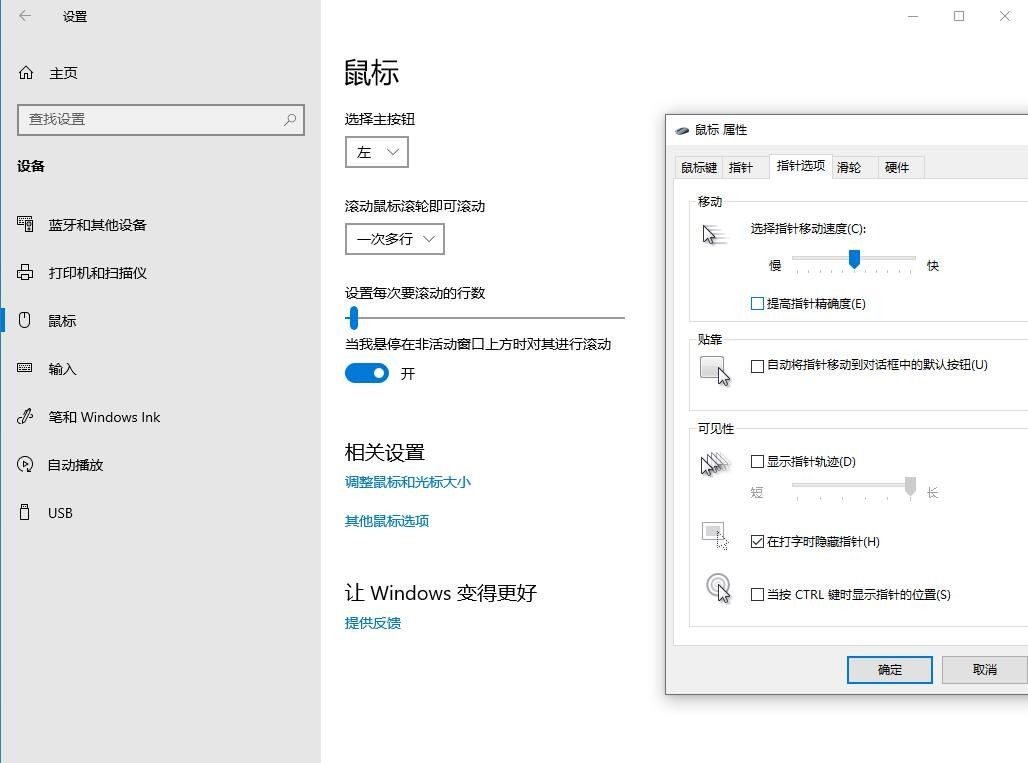Click the search magnifier icon
The width and height of the screenshot is (1028, 763).
pyautogui.click(x=290, y=119)
